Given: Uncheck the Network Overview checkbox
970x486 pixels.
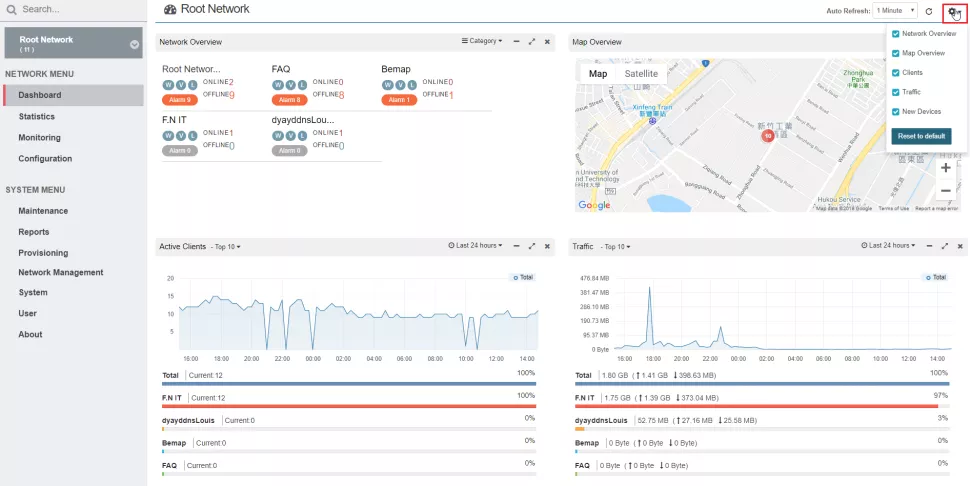Looking at the screenshot, I should (x=895, y=34).
